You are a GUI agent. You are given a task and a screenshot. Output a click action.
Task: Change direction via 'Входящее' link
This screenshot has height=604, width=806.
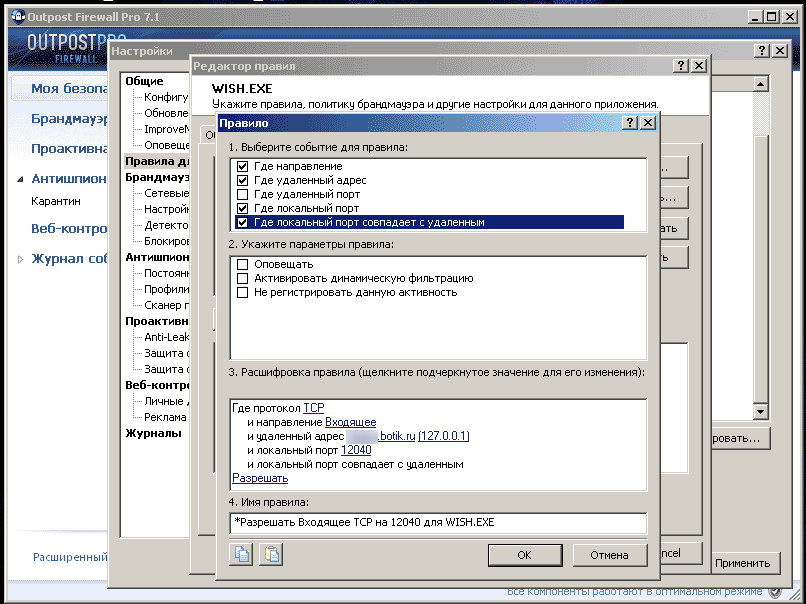tap(351, 422)
